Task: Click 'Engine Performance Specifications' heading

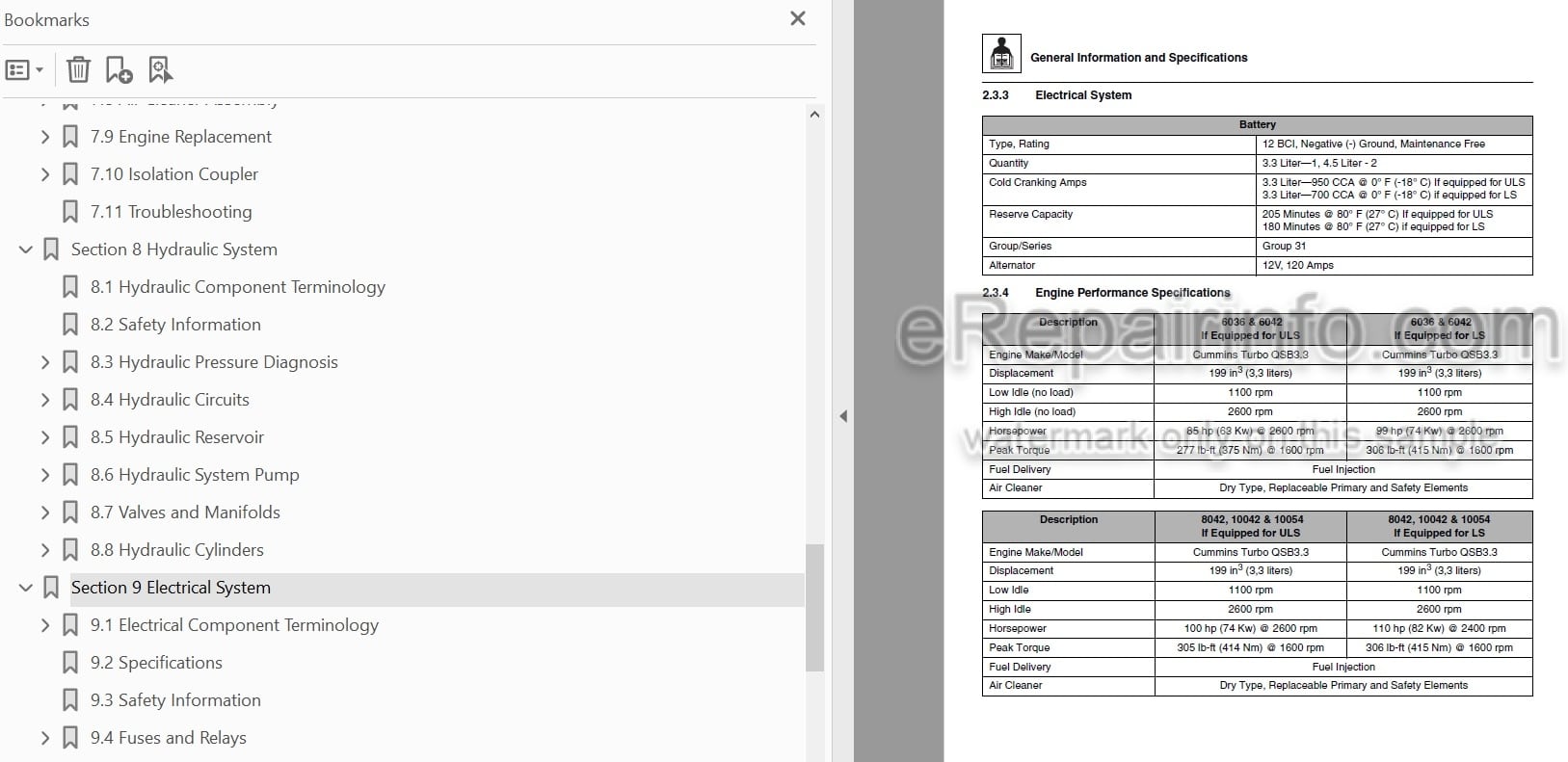Action: pyautogui.click(x=1132, y=293)
